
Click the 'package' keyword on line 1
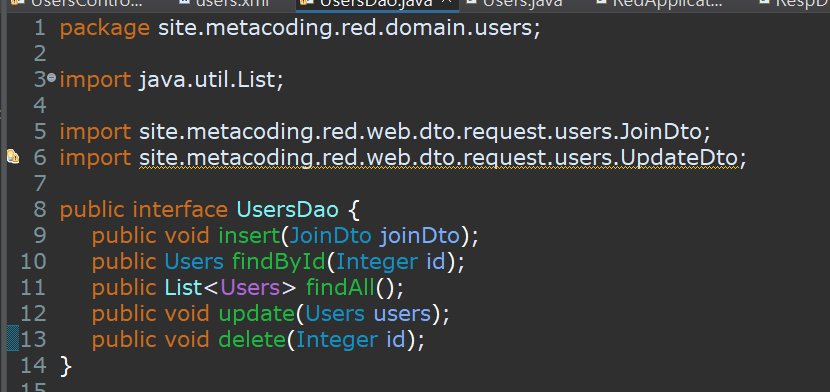point(105,28)
